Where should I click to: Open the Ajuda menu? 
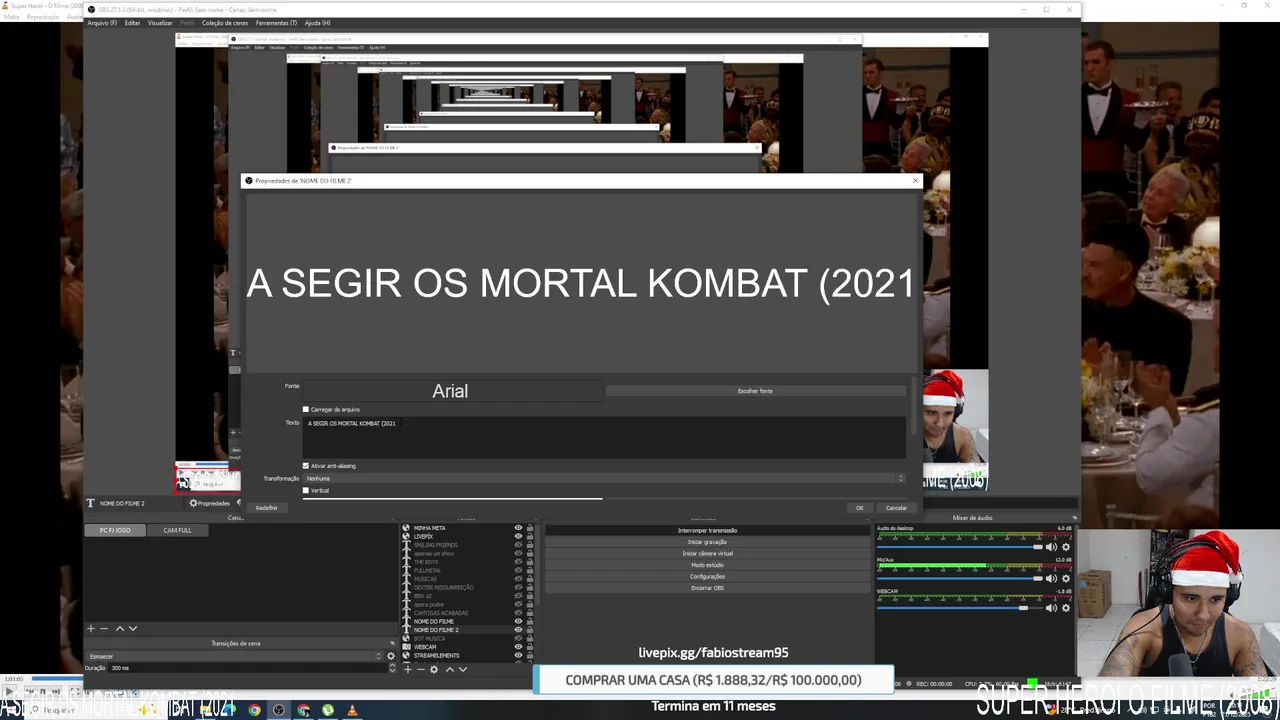pos(317,23)
